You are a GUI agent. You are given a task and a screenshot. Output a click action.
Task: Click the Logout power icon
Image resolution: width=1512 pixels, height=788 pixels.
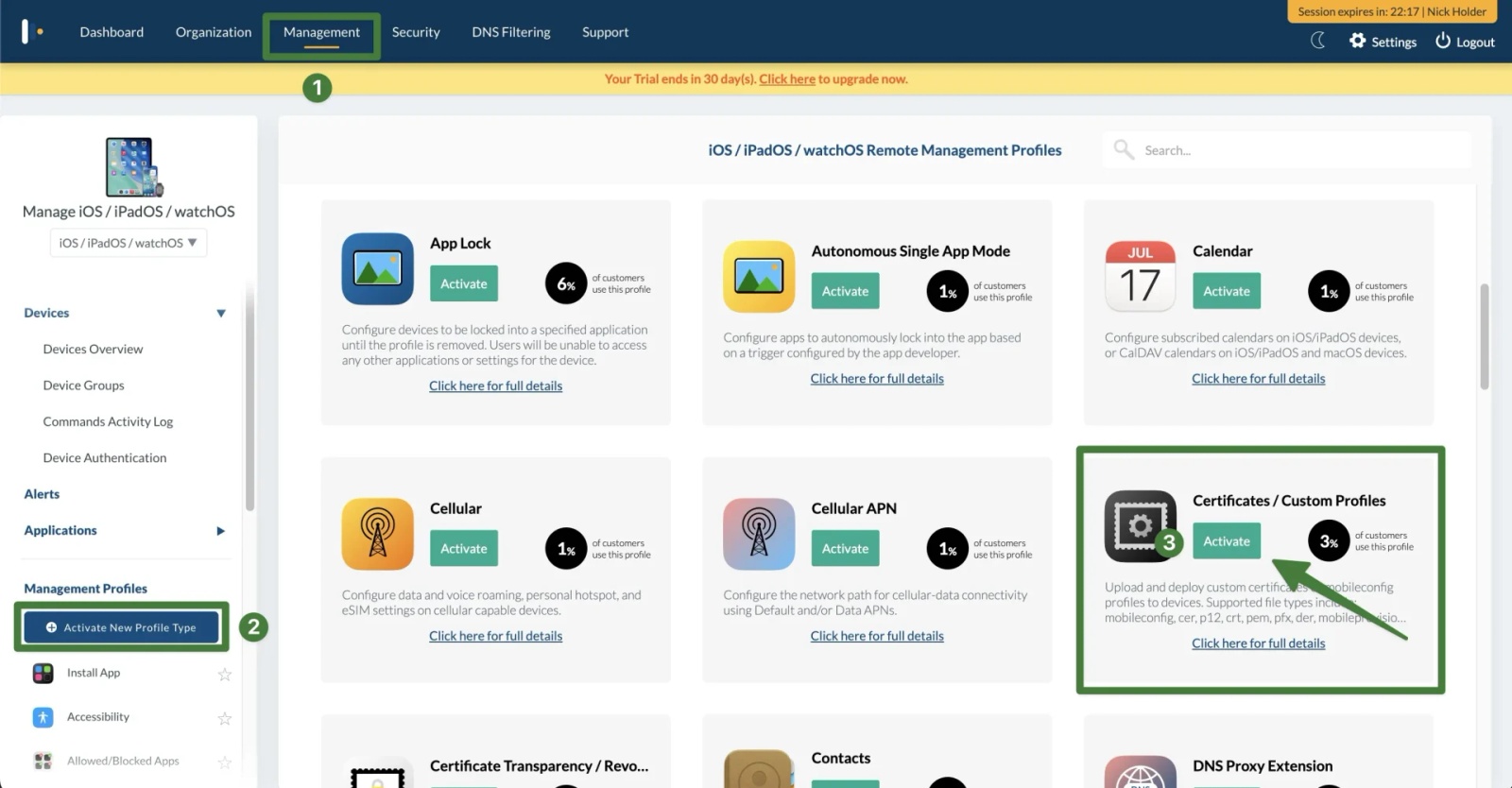1443,41
